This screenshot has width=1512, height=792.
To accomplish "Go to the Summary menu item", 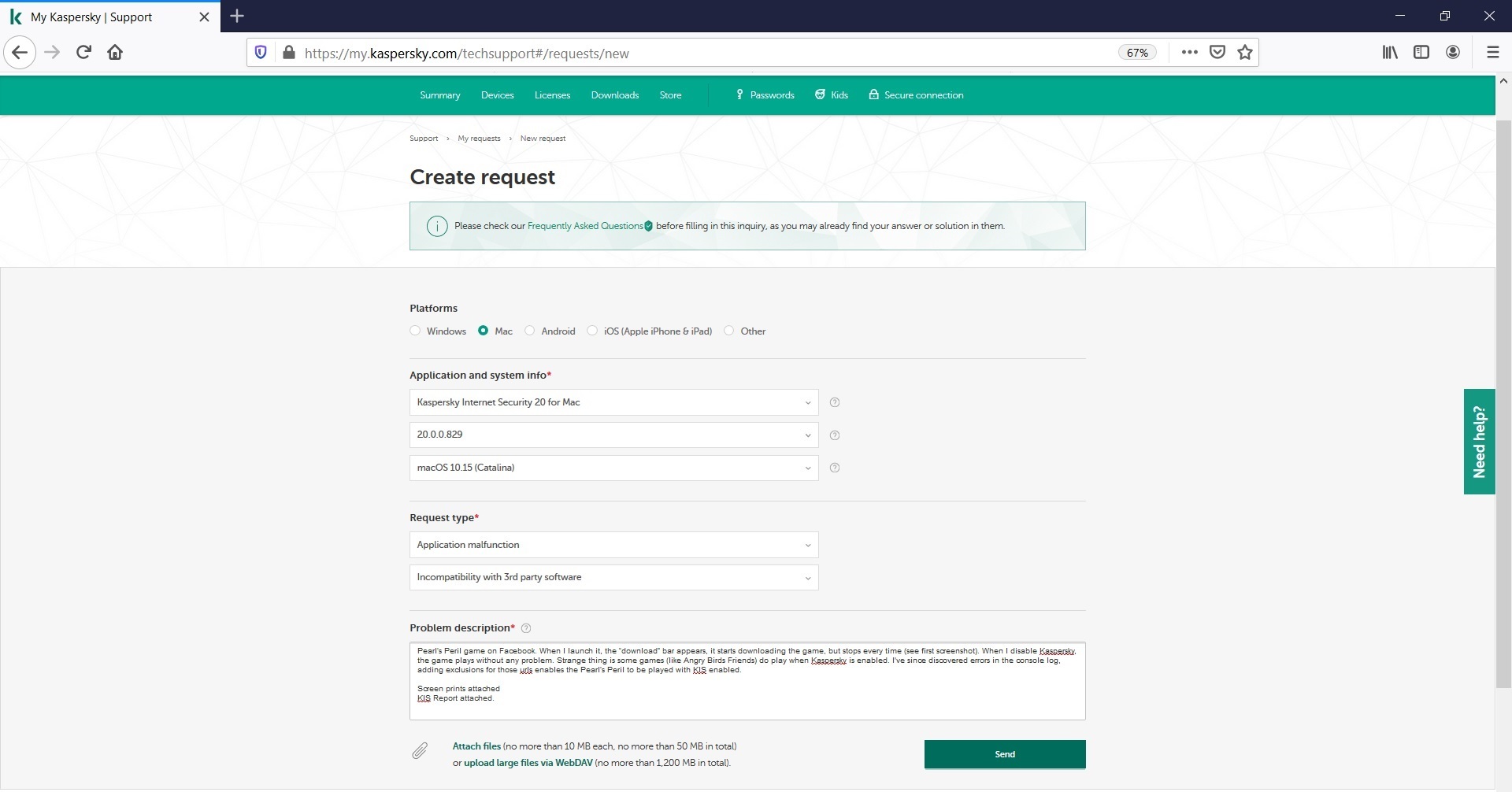I will pyautogui.click(x=440, y=95).
